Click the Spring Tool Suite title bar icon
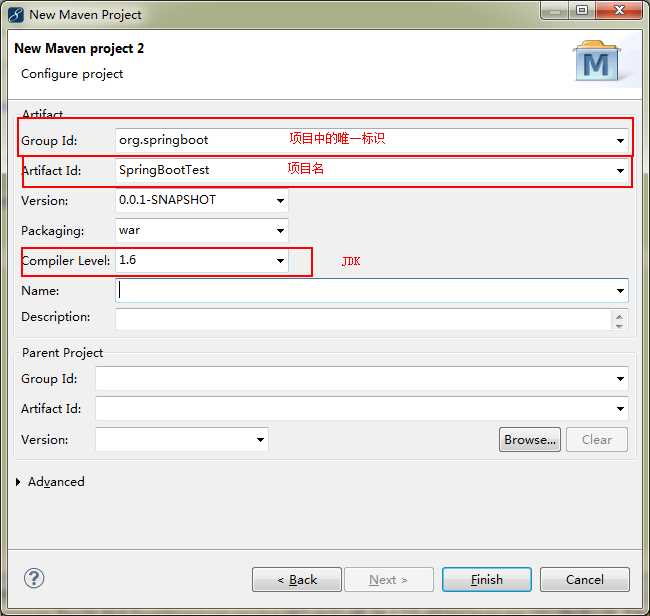Screen dimensions: 650x616 pyautogui.click(x=16, y=15)
